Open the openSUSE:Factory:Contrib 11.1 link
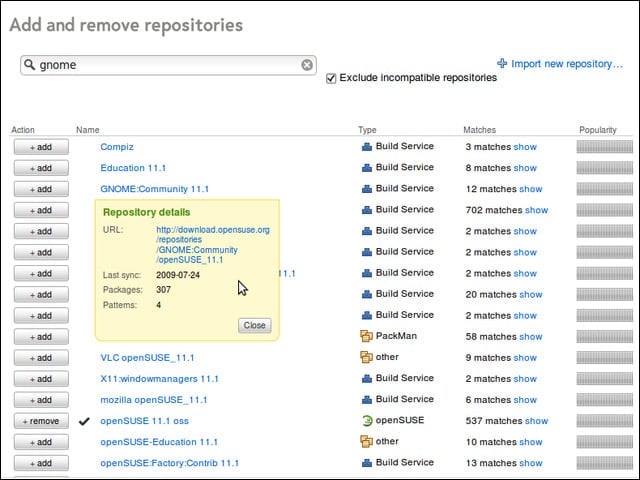 tap(169, 463)
